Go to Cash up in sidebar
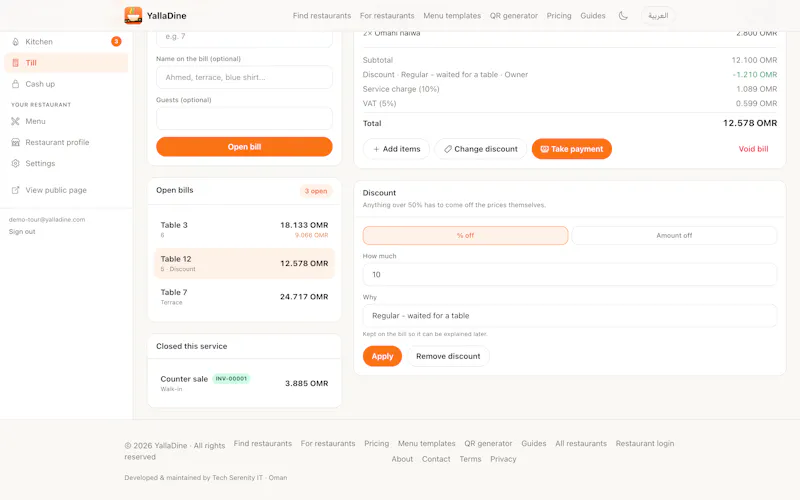 [x=66, y=84]
